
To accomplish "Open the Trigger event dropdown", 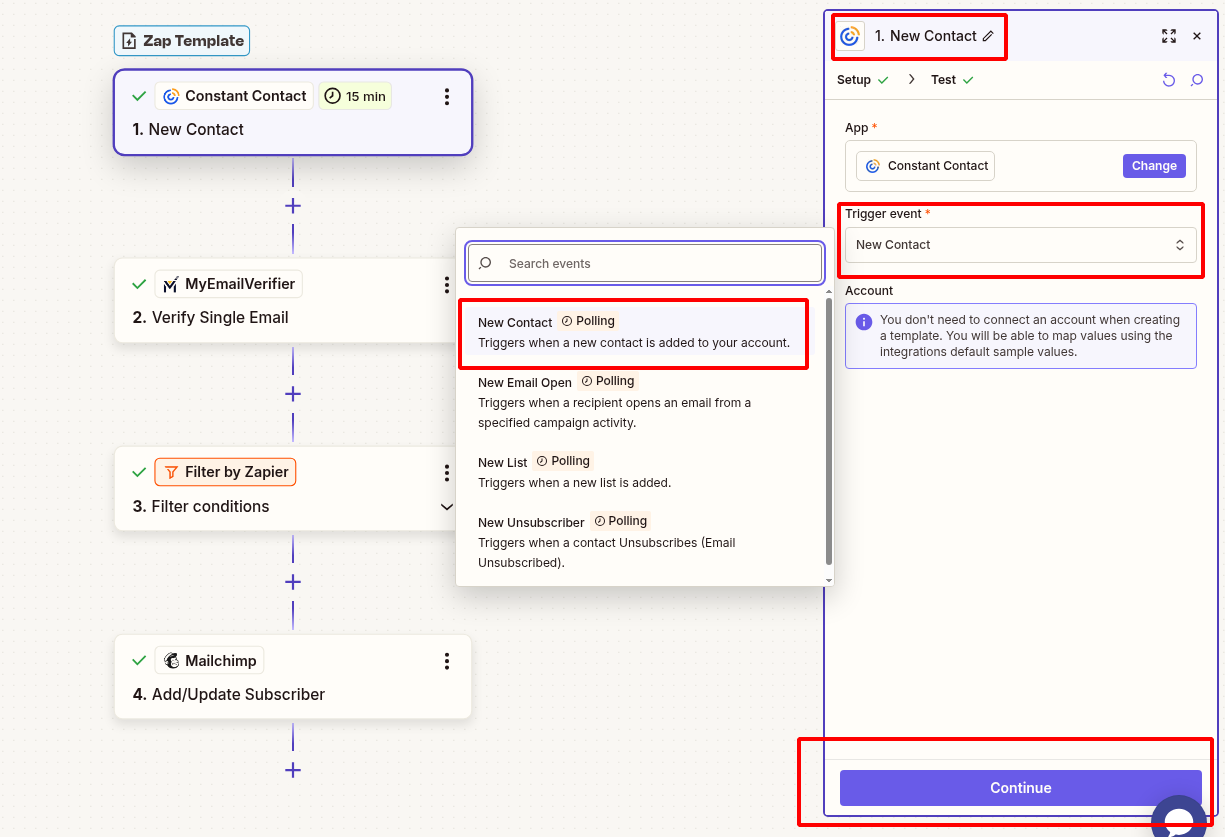I will (1020, 244).
